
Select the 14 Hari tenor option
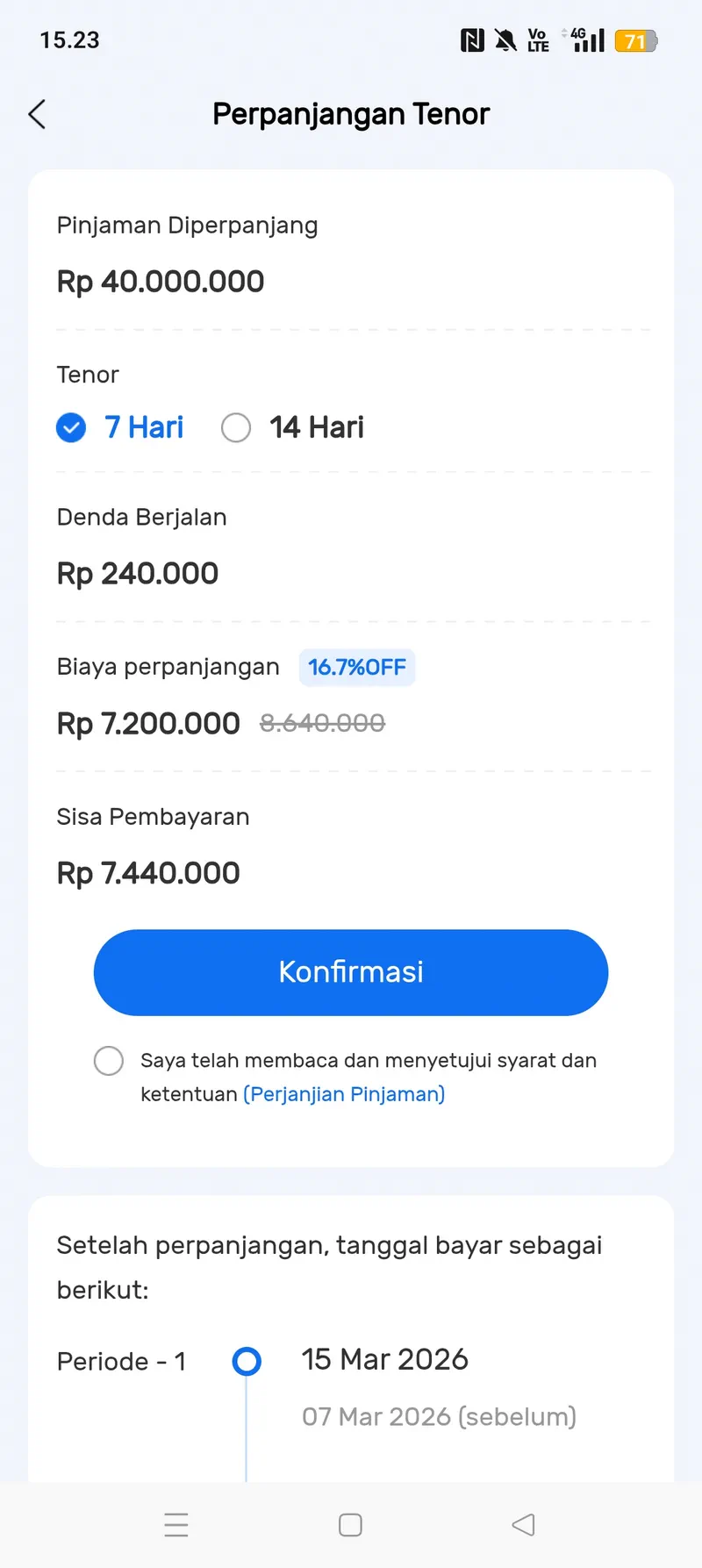pyautogui.click(x=236, y=428)
